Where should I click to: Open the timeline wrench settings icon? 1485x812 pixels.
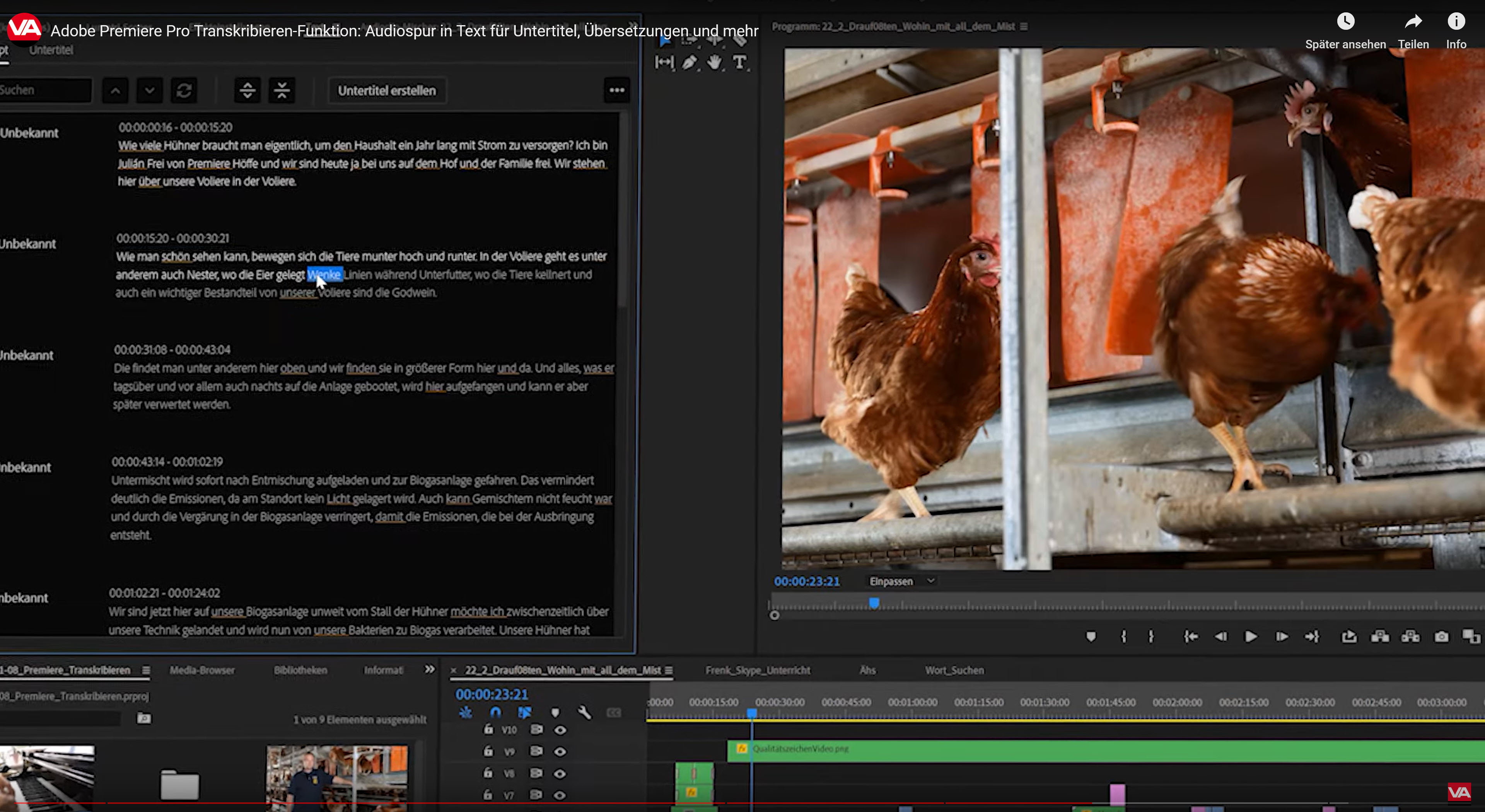(x=584, y=713)
